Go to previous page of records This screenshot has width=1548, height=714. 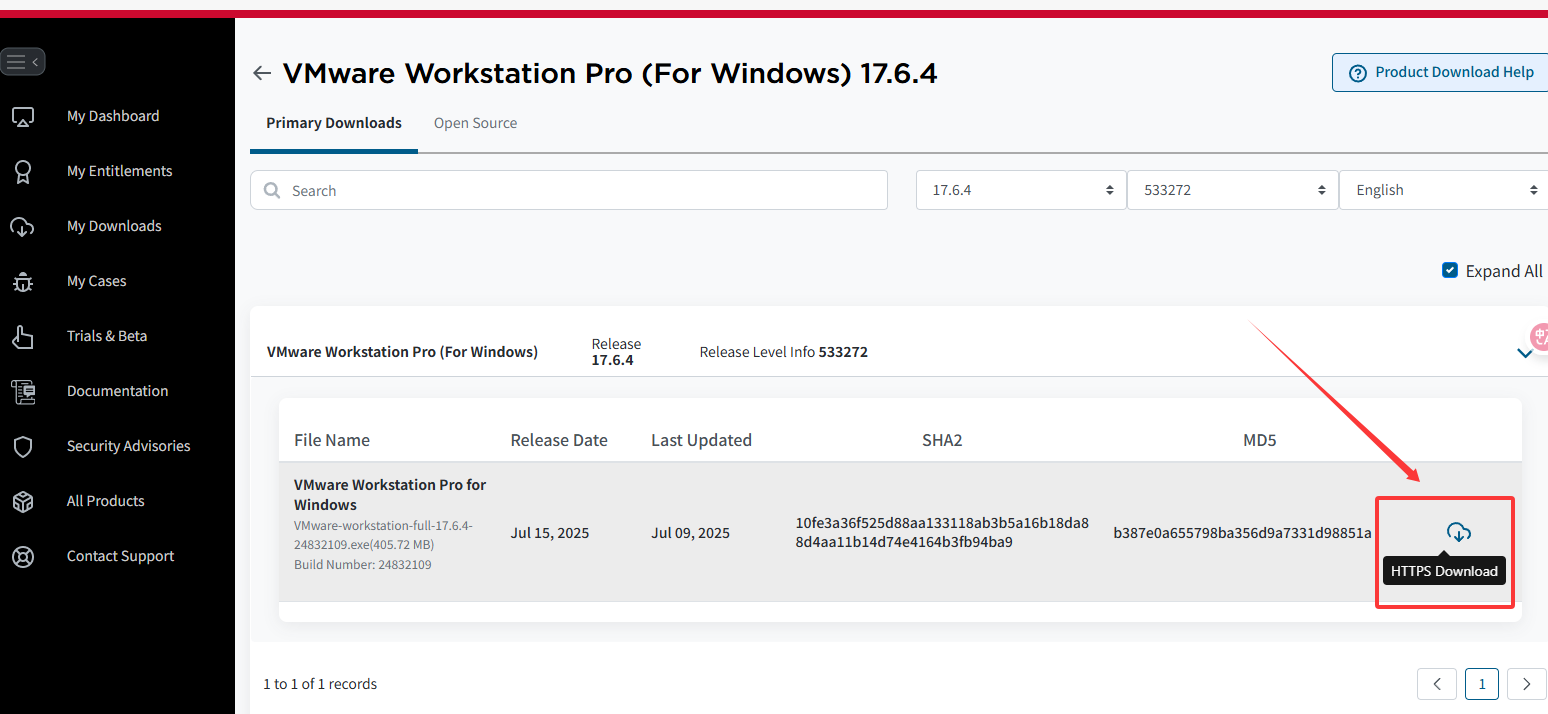pyautogui.click(x=1437, y=684)
